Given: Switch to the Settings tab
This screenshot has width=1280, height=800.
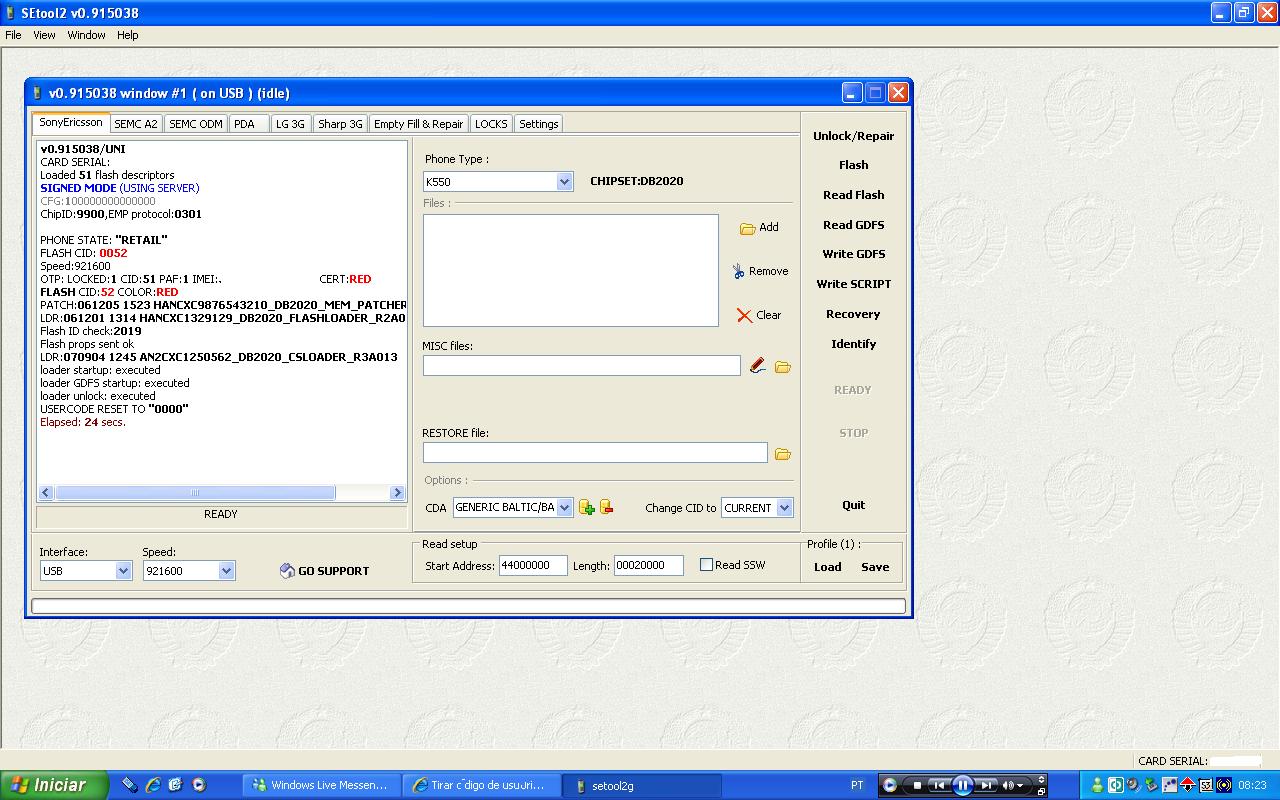Looking at the screenshot, I should tap(538, 124).
